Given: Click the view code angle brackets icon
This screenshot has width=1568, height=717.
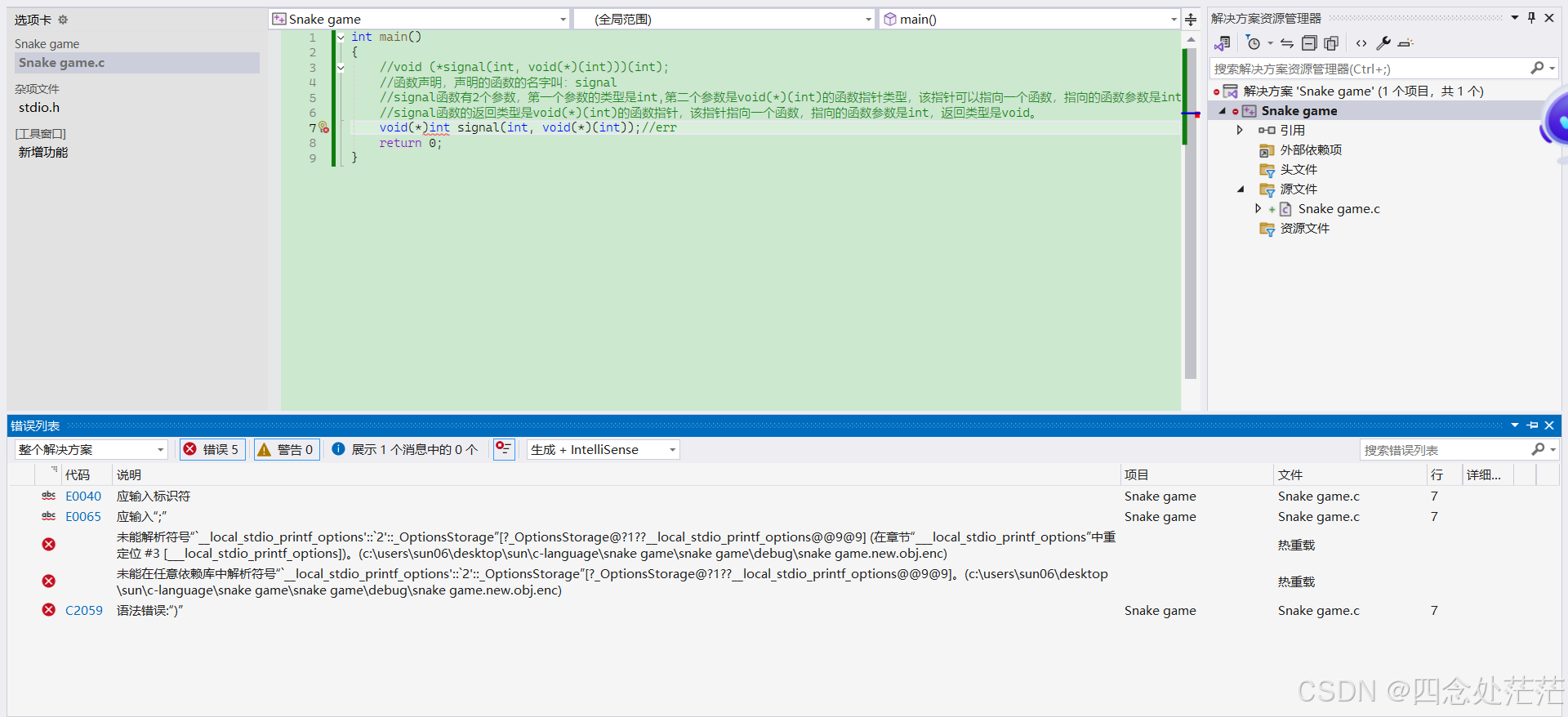Looking at the screenshot, I should [1361, 43].
